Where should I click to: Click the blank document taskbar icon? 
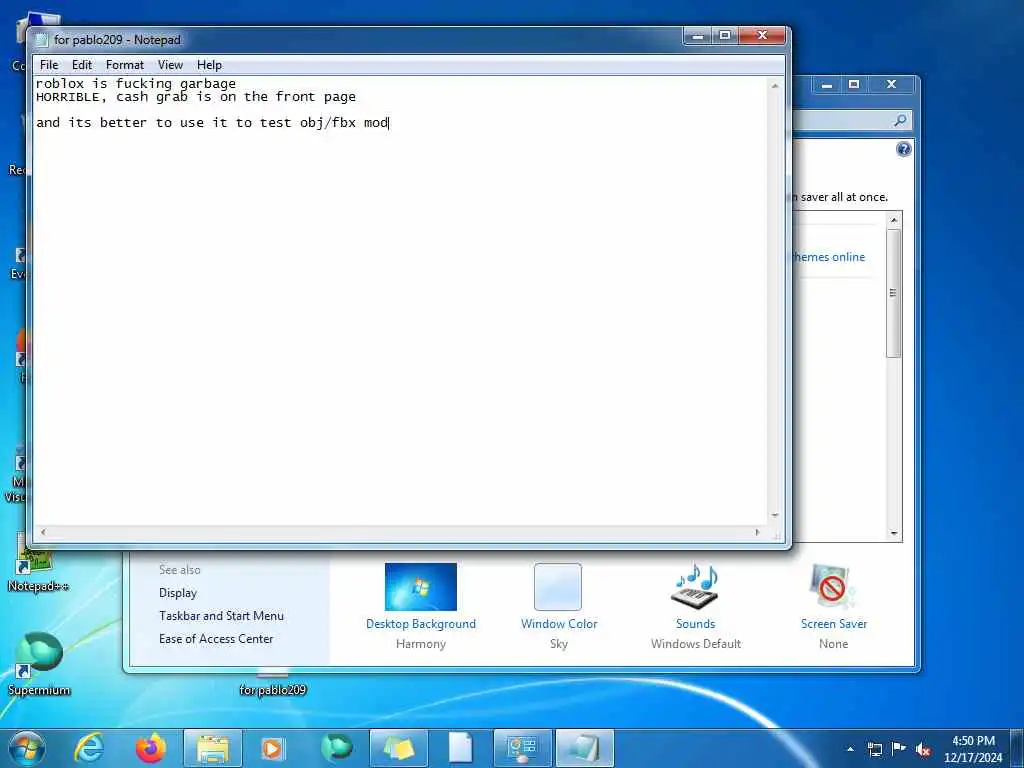[460, 748]
